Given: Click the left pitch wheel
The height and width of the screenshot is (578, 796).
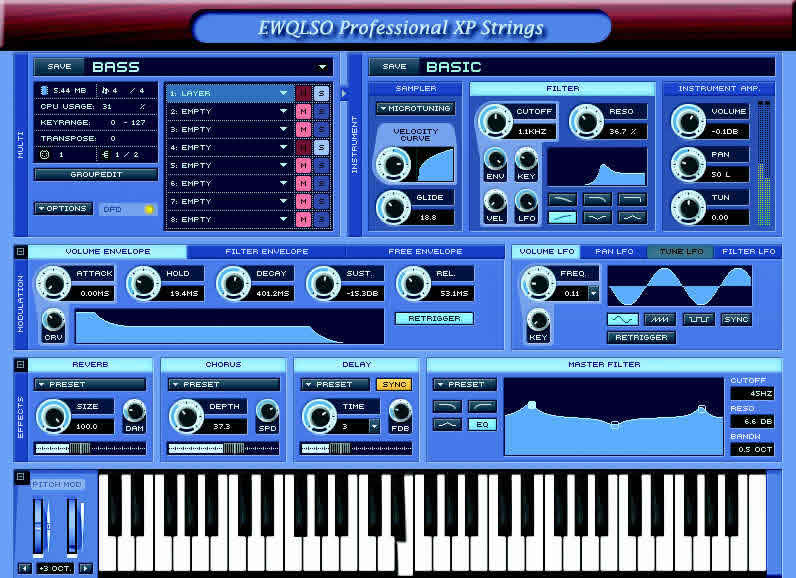Looking at the screenshot, I should [39, 526].
